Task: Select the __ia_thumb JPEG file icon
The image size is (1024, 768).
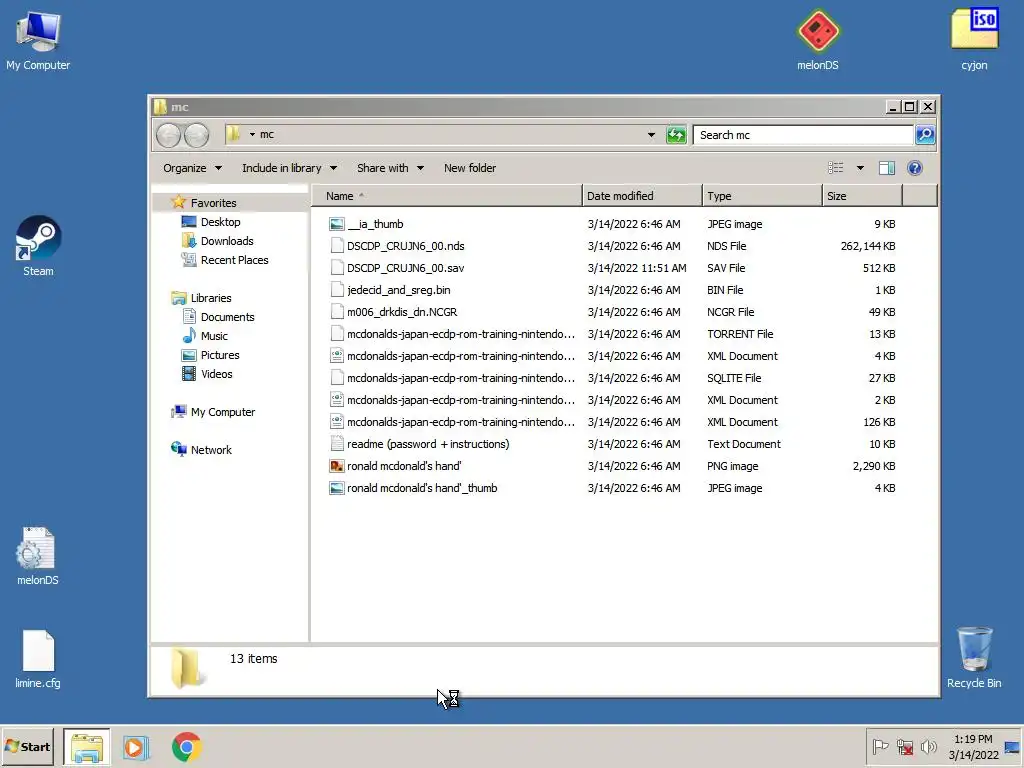Action: coord(336,224)
